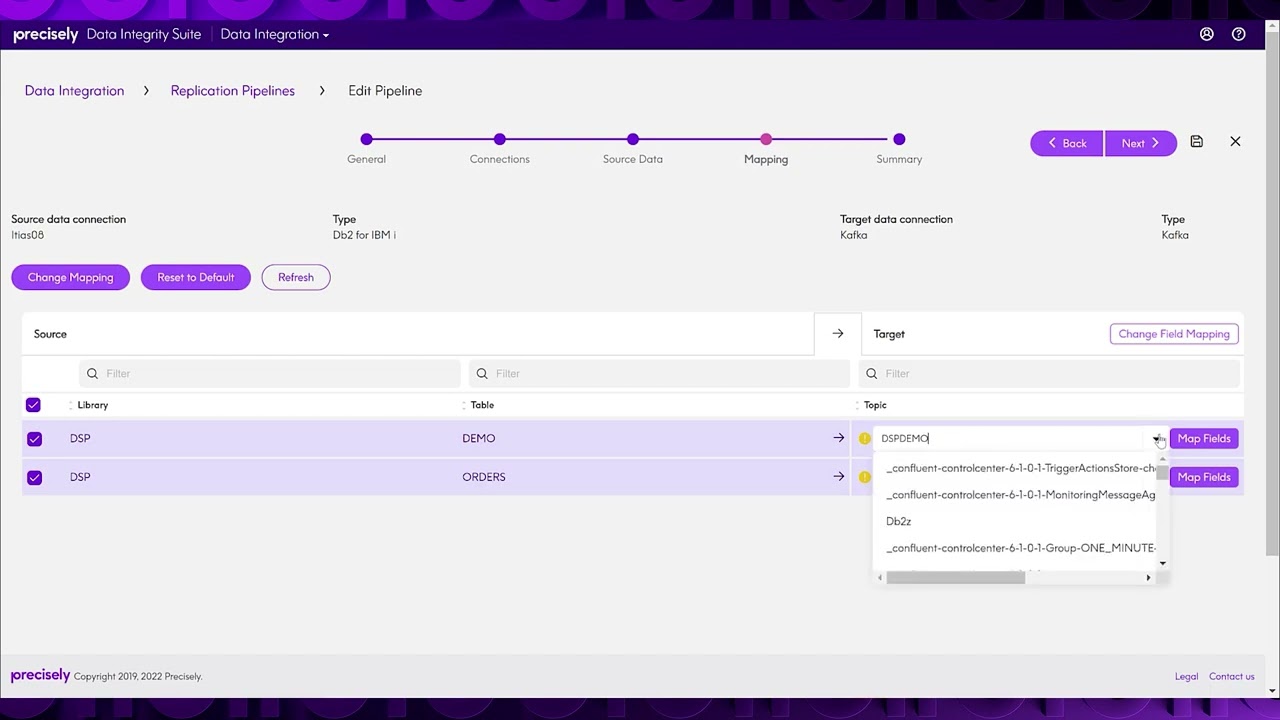1280x720 pixels.
Task: Sort by the Topic column header
Action: 875,405
